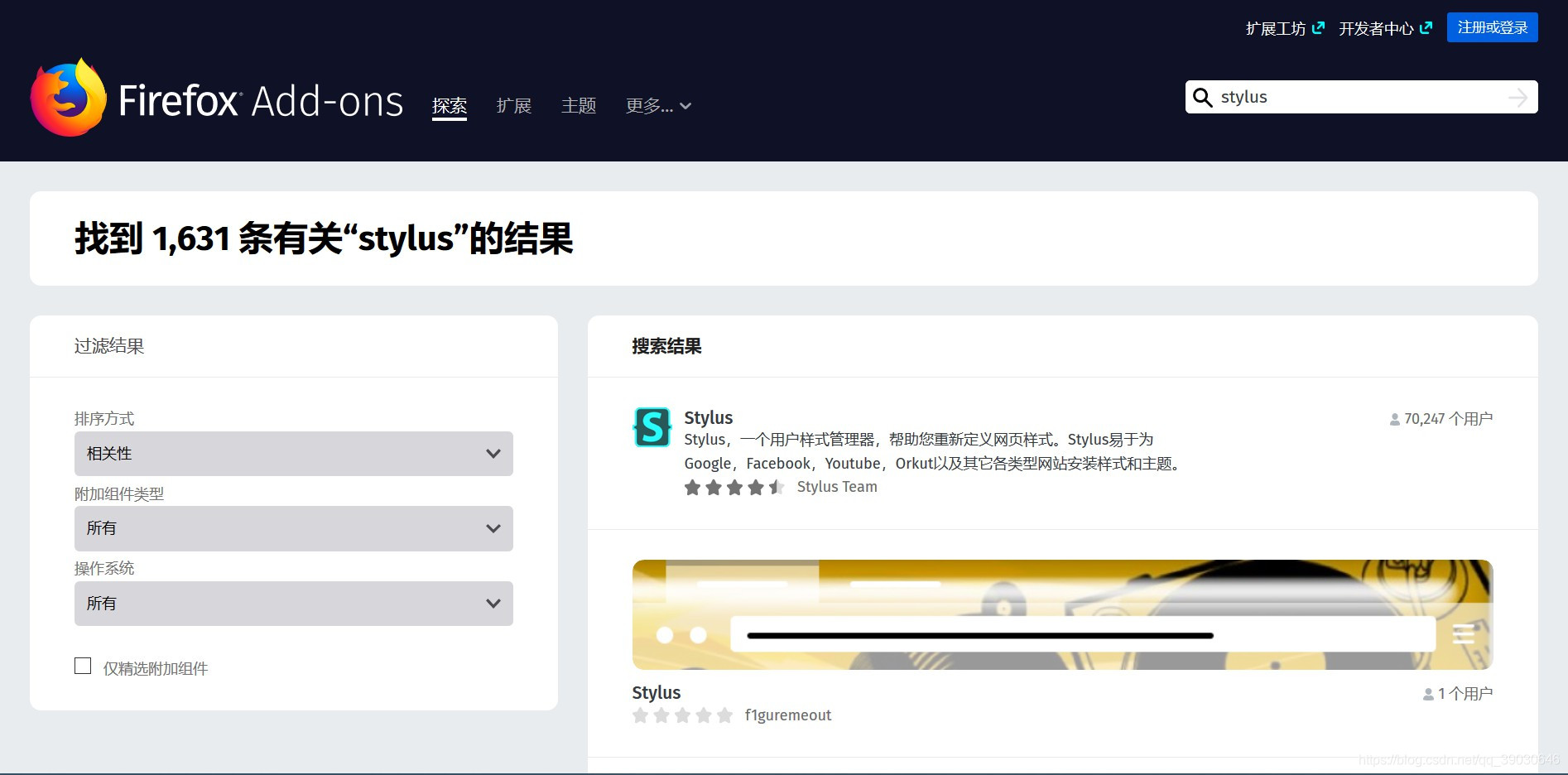Click the 仅精选附加组件 label
The width and height of the screenshot is (1568, 775).
(156, 668)
